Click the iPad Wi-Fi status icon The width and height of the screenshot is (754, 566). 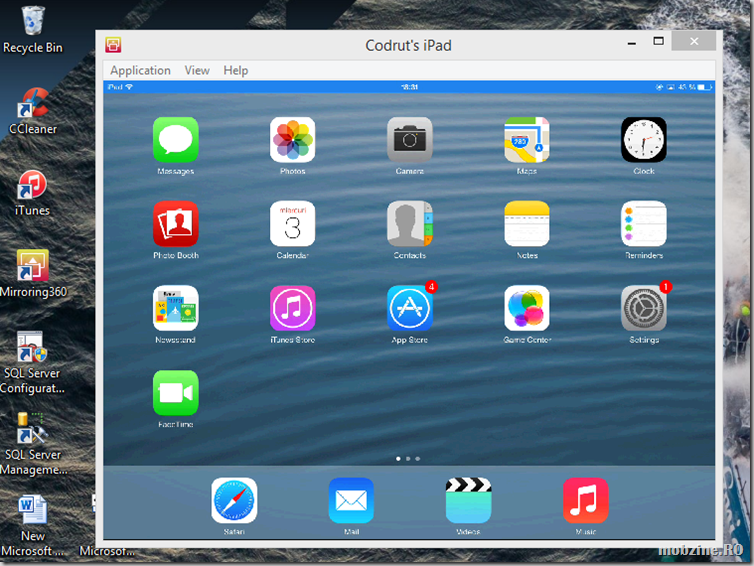click(x=129, y=87)
